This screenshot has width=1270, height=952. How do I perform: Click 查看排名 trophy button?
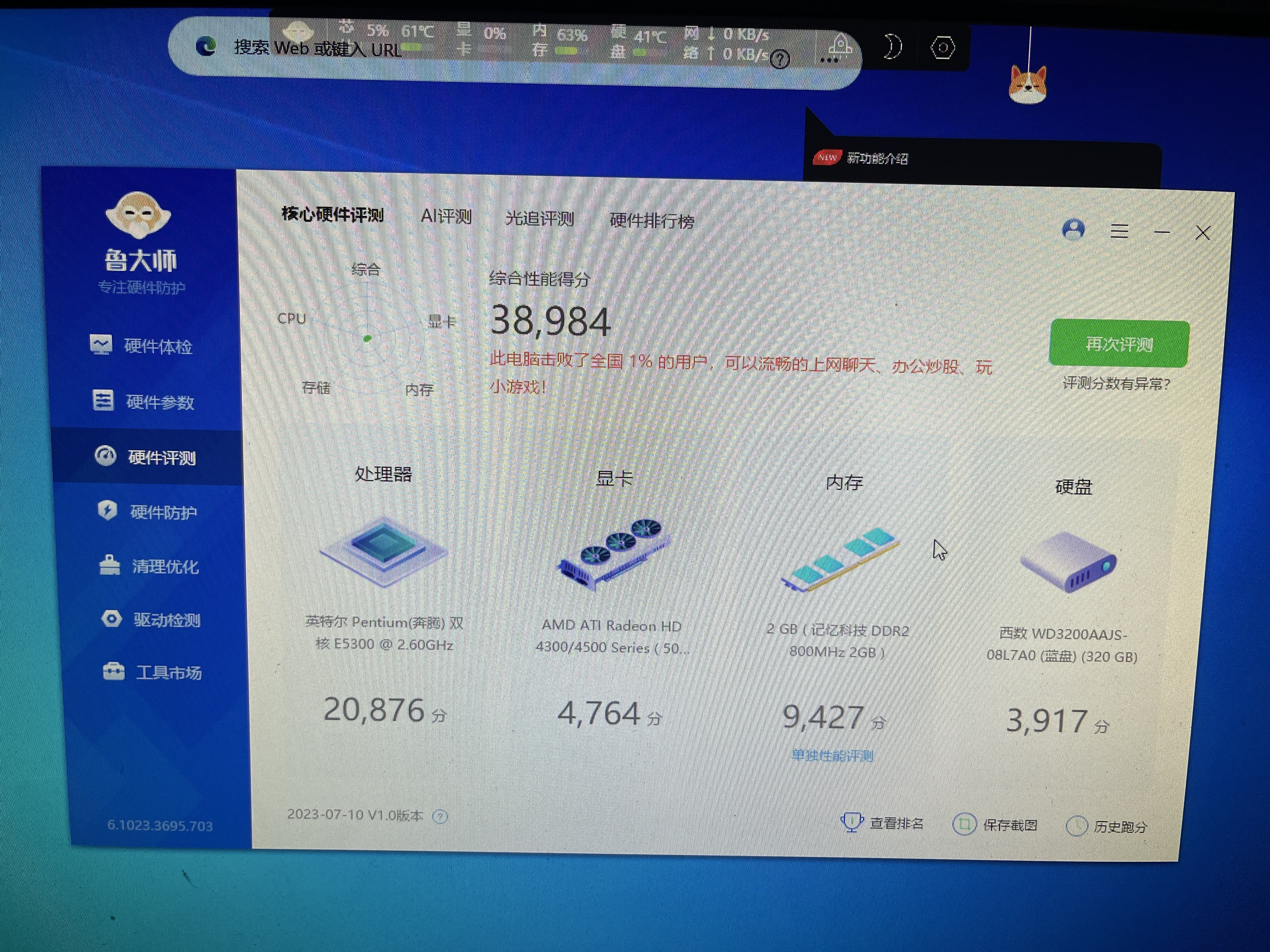click(882, 822)
